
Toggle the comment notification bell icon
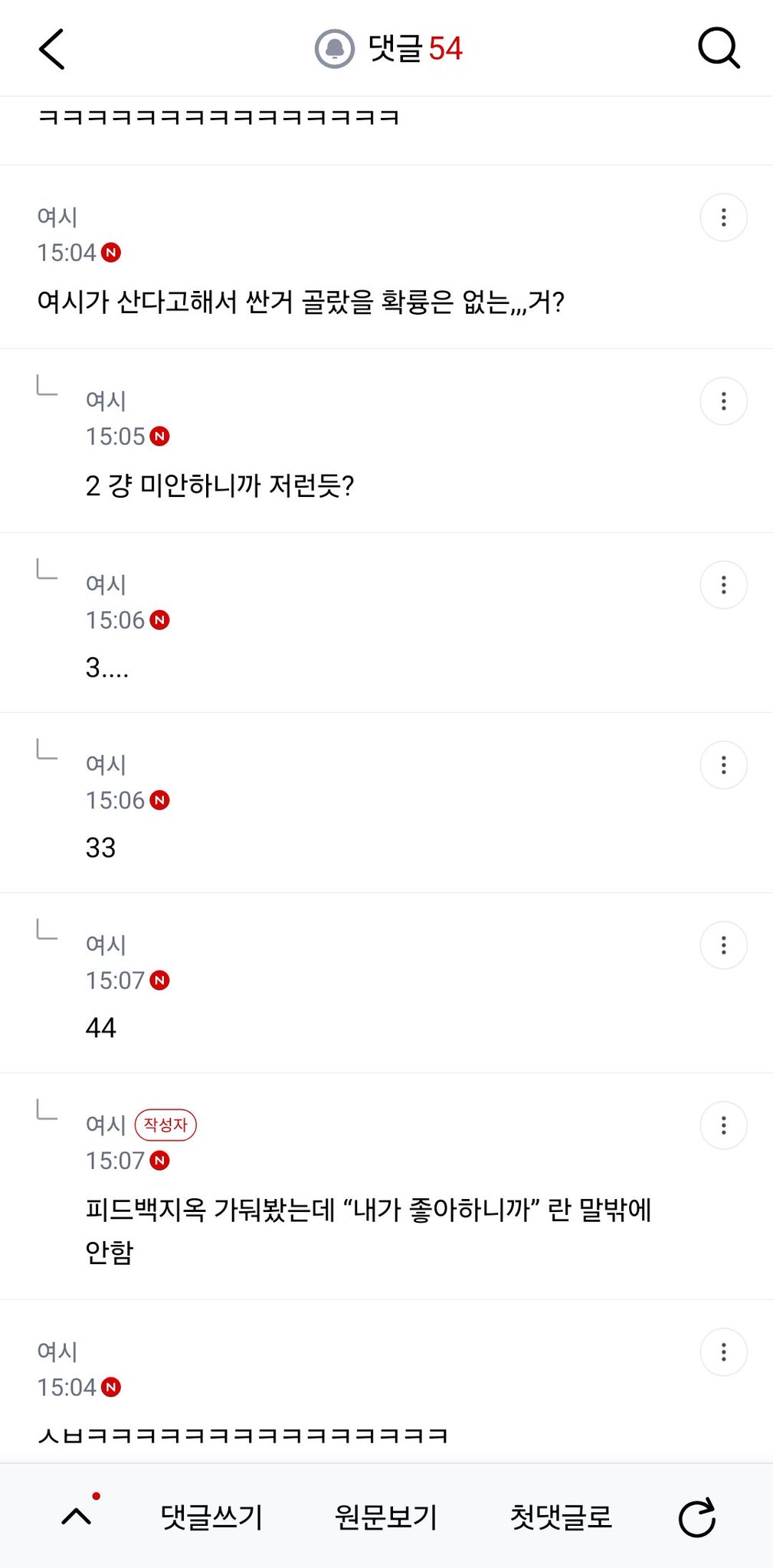click(335, 49)
